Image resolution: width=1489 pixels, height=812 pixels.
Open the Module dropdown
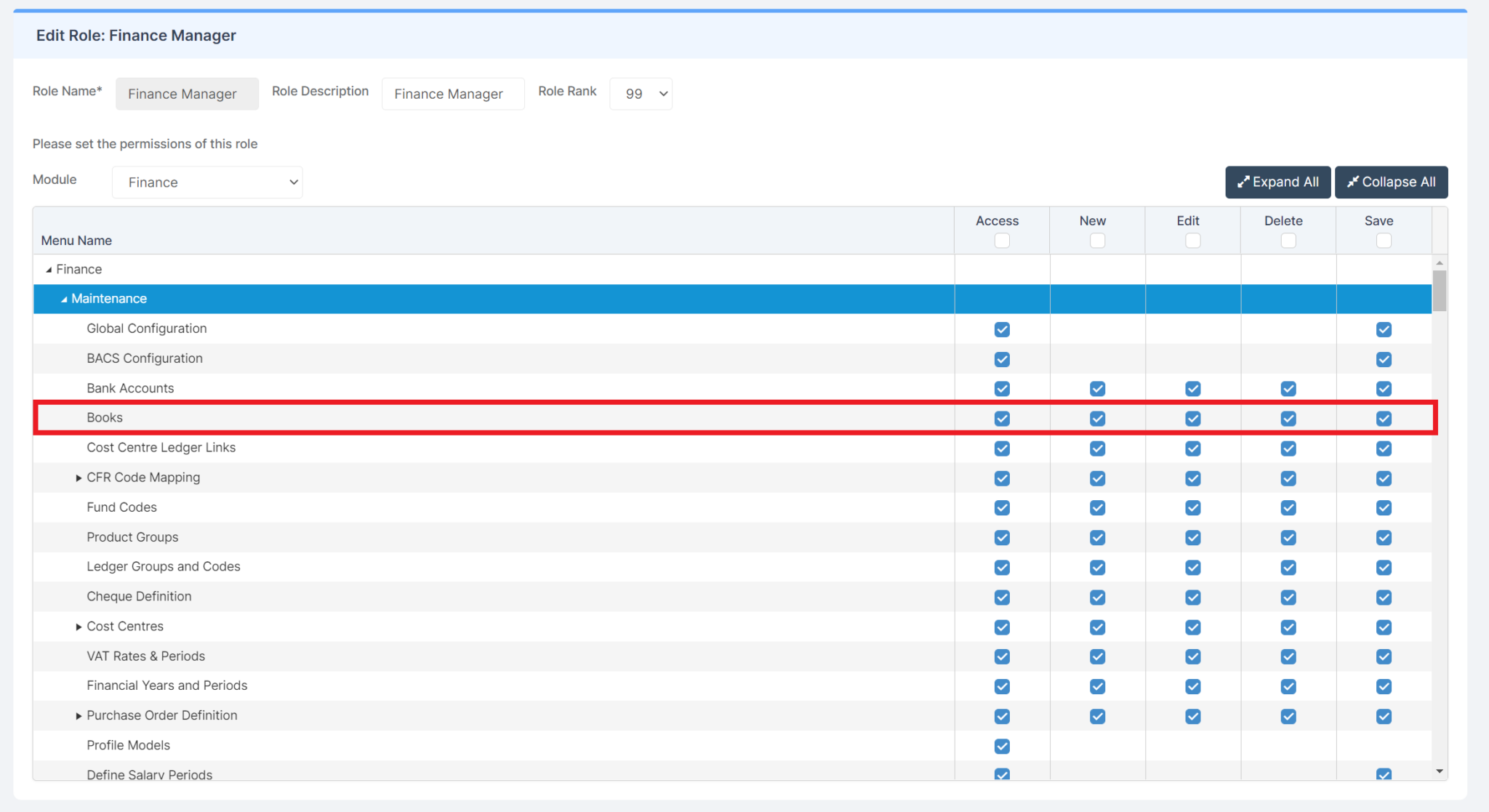click(x=206, y=182)
